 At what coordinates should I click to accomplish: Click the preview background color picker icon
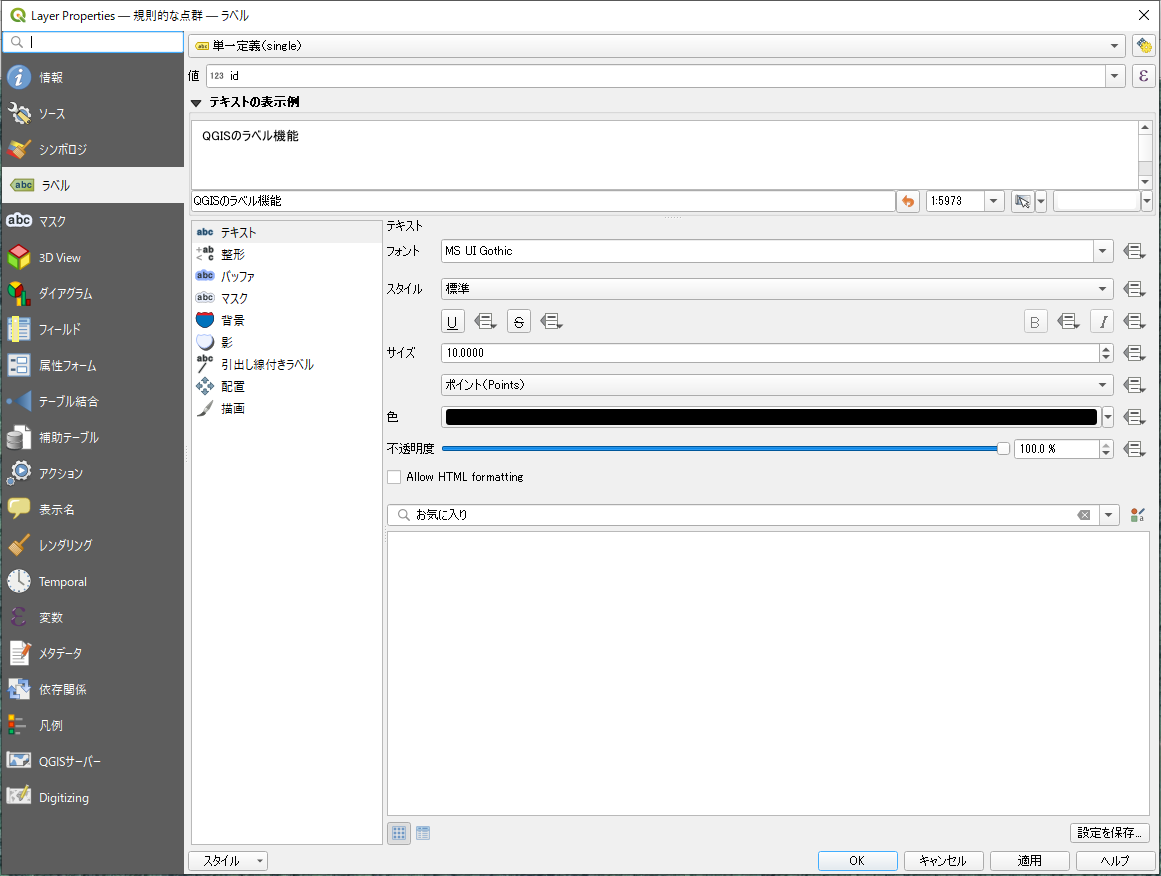pos(1023,201)
